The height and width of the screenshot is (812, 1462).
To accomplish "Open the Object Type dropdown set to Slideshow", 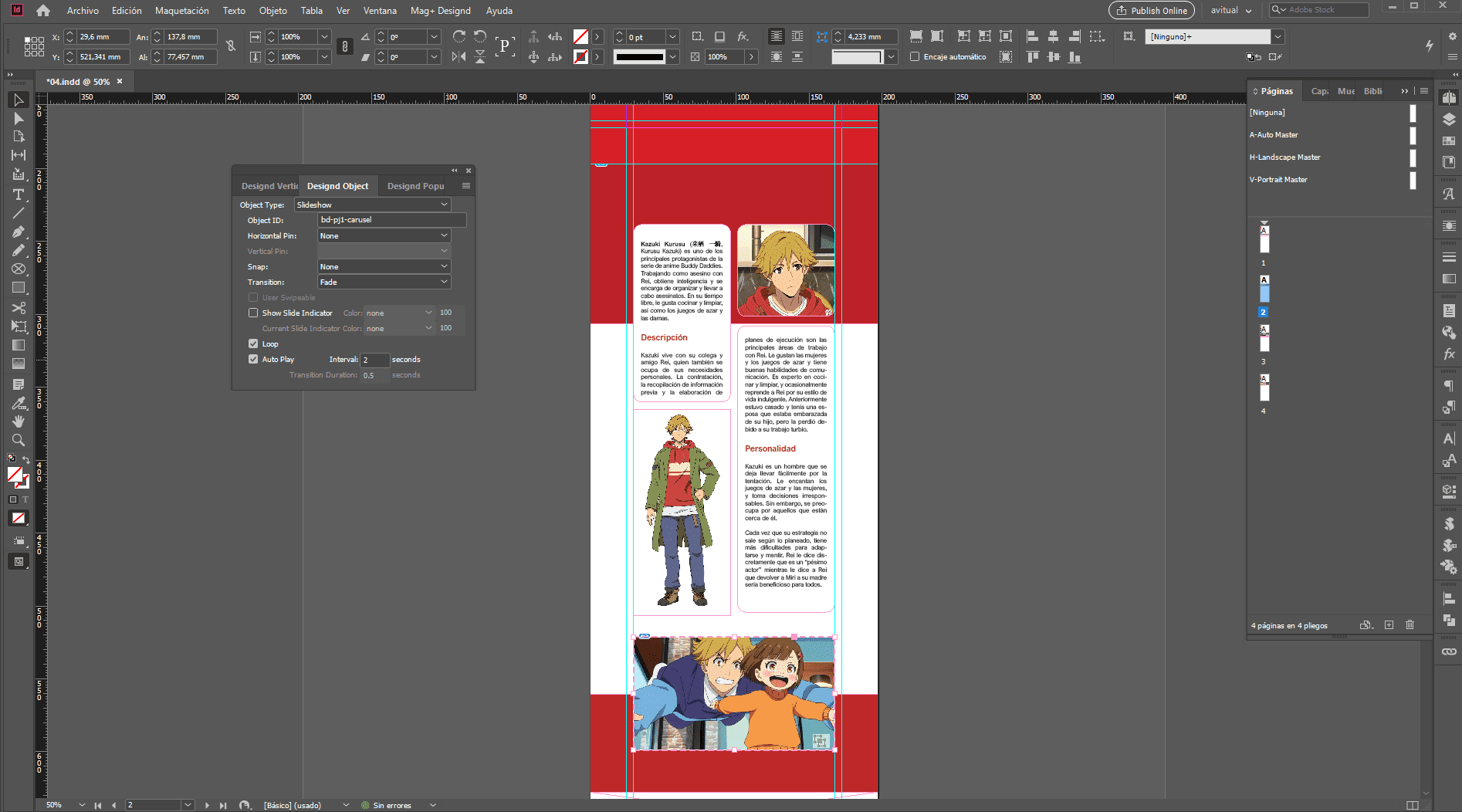I will pyautogui.click(x=372, y=205).
